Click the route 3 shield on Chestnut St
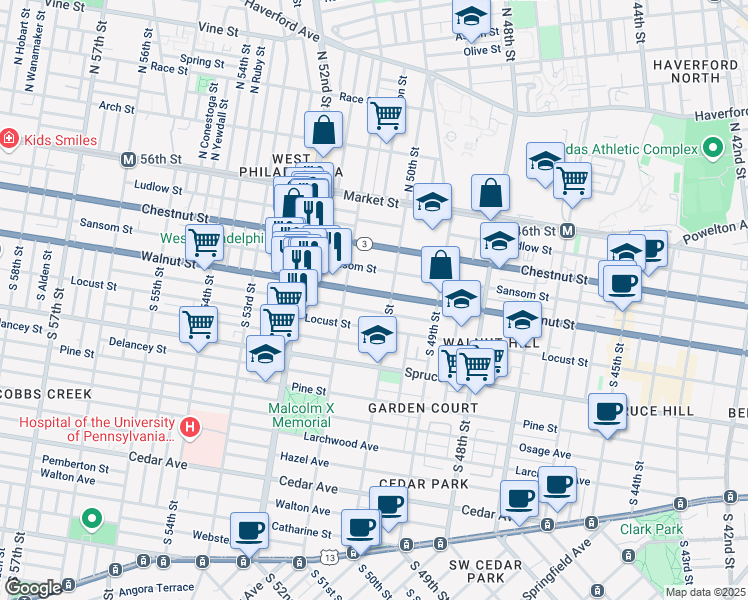The height and width of the screenshot is (600, 748). [364, 244]
